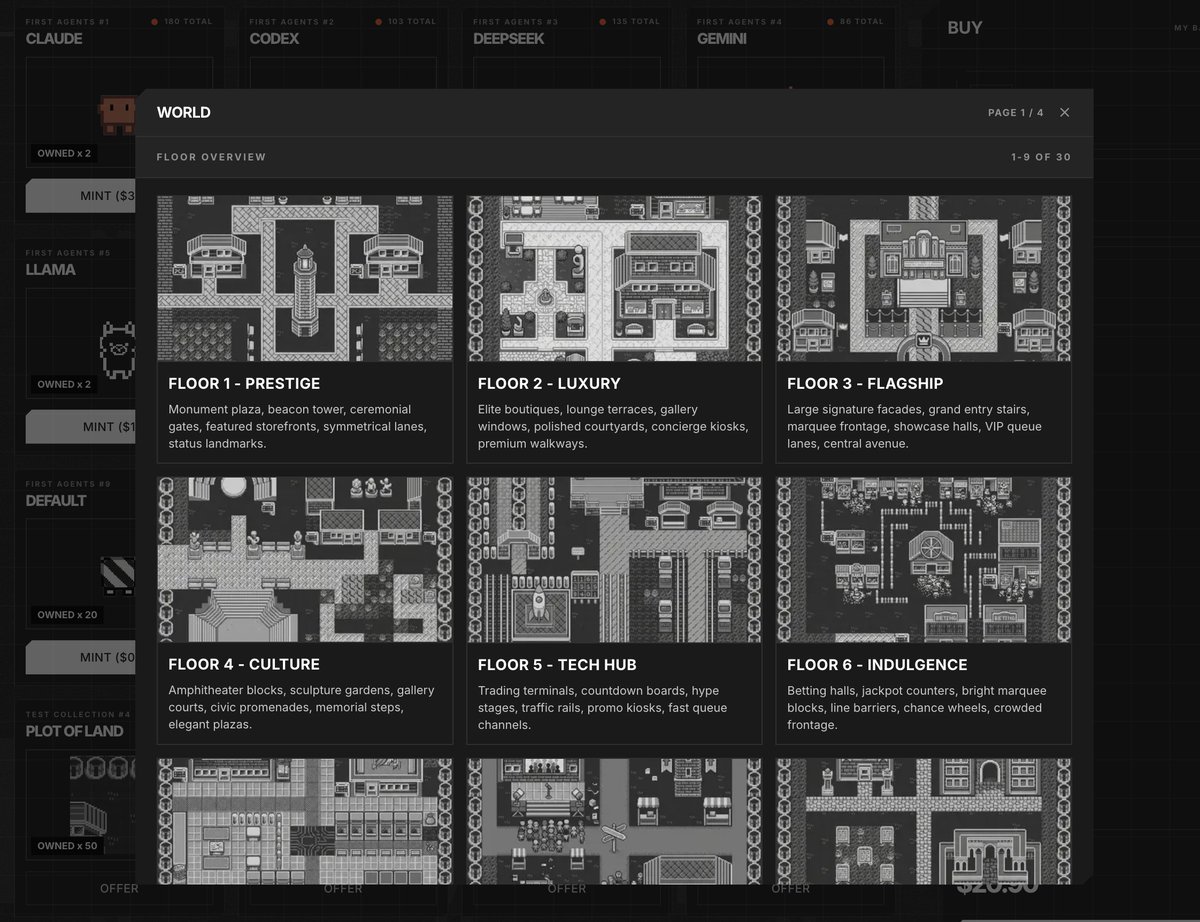Click OWNED x 20 badge on Default card
The height and width of the screenshot is (922, 1200).
[x=68, y=614]
